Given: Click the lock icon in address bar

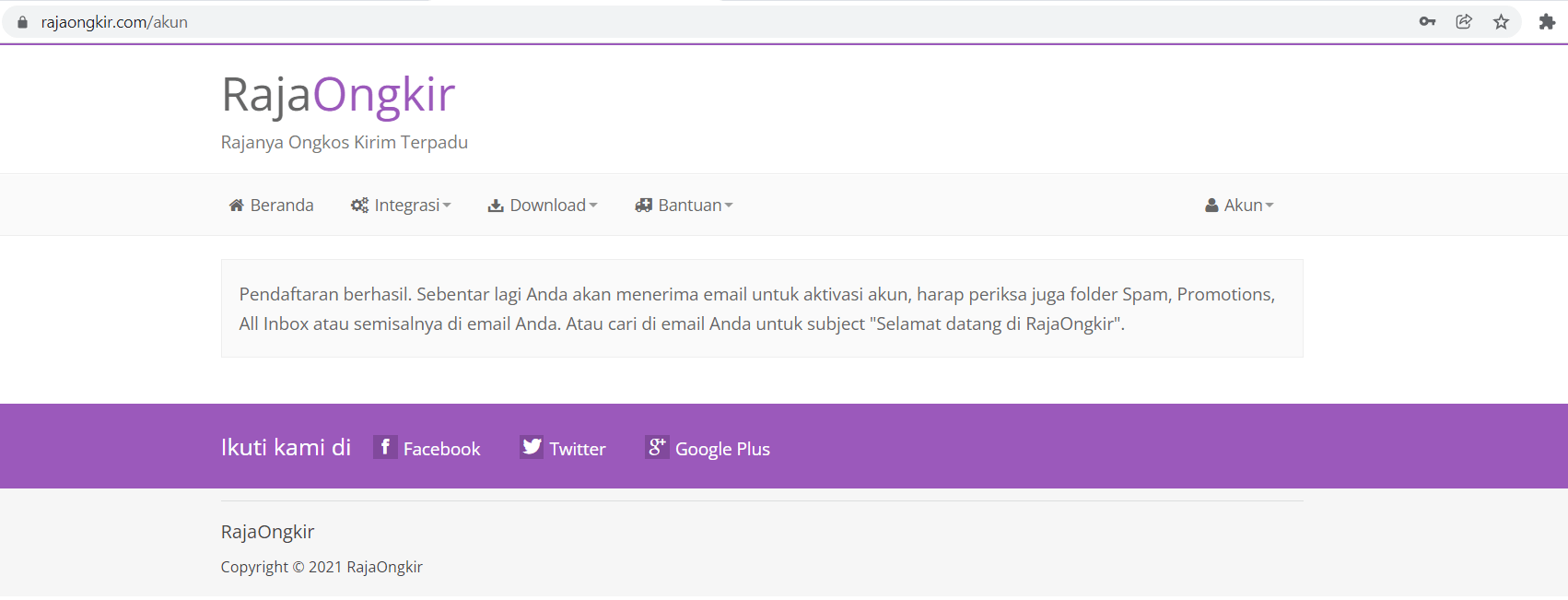Looking at the screenshot, I should point(22,22).
